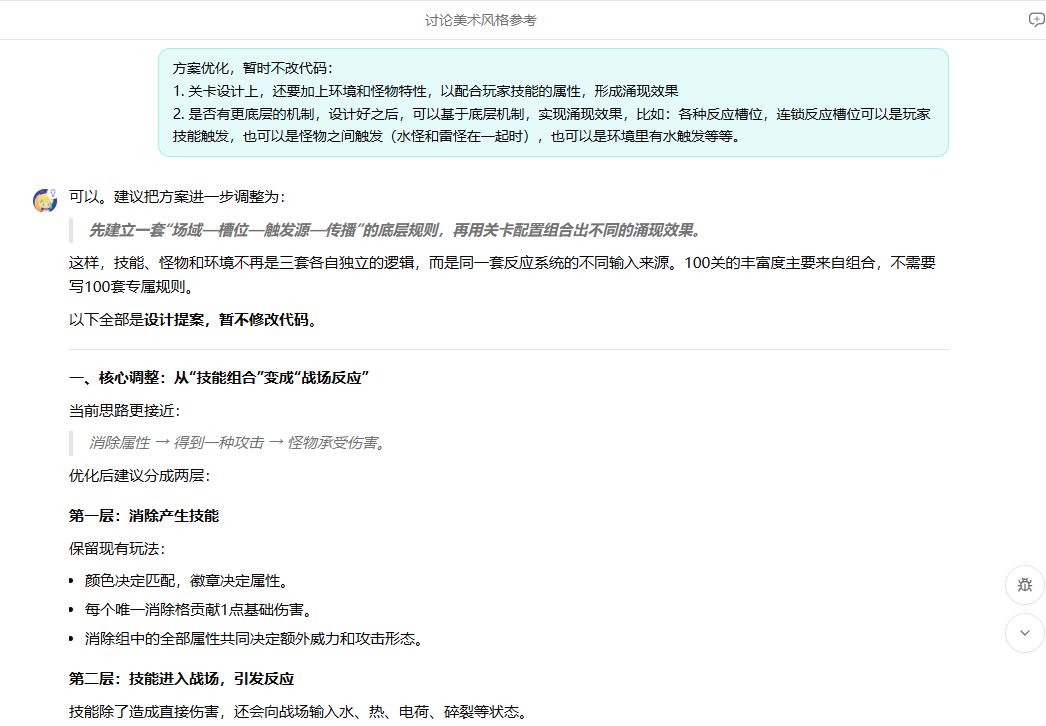This screenshot has width=1046, height=726.
Task: Click the scroll-to-bottom chevron button
Action: 1025,633
